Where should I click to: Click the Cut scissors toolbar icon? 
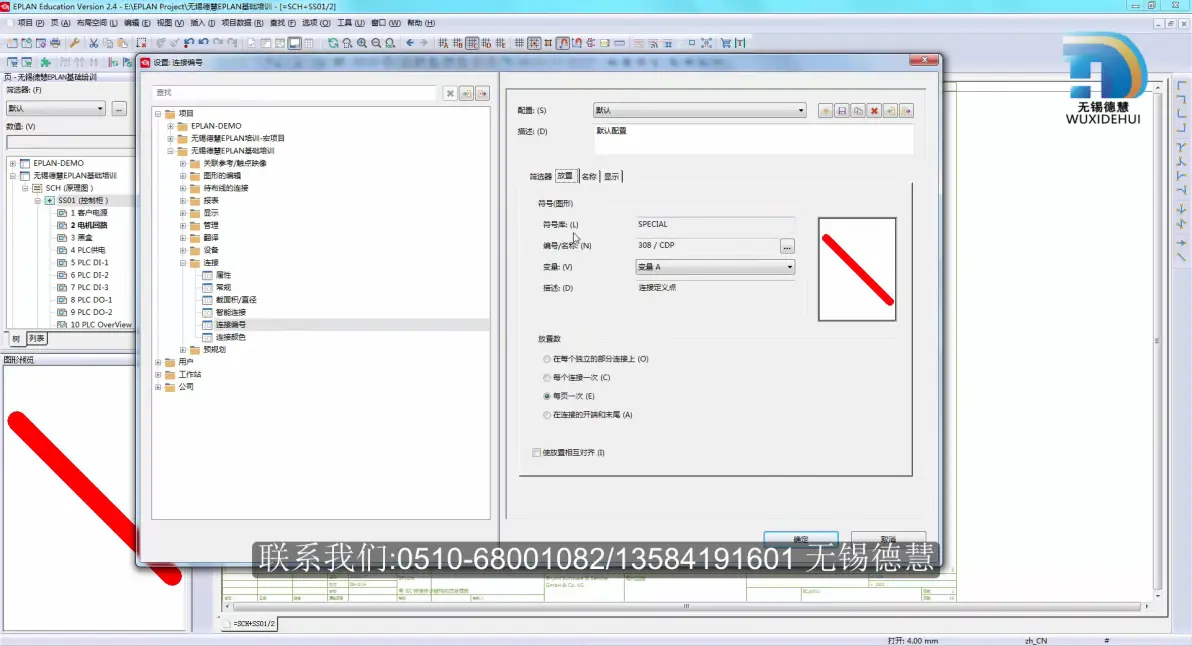(x=94, y=43)
